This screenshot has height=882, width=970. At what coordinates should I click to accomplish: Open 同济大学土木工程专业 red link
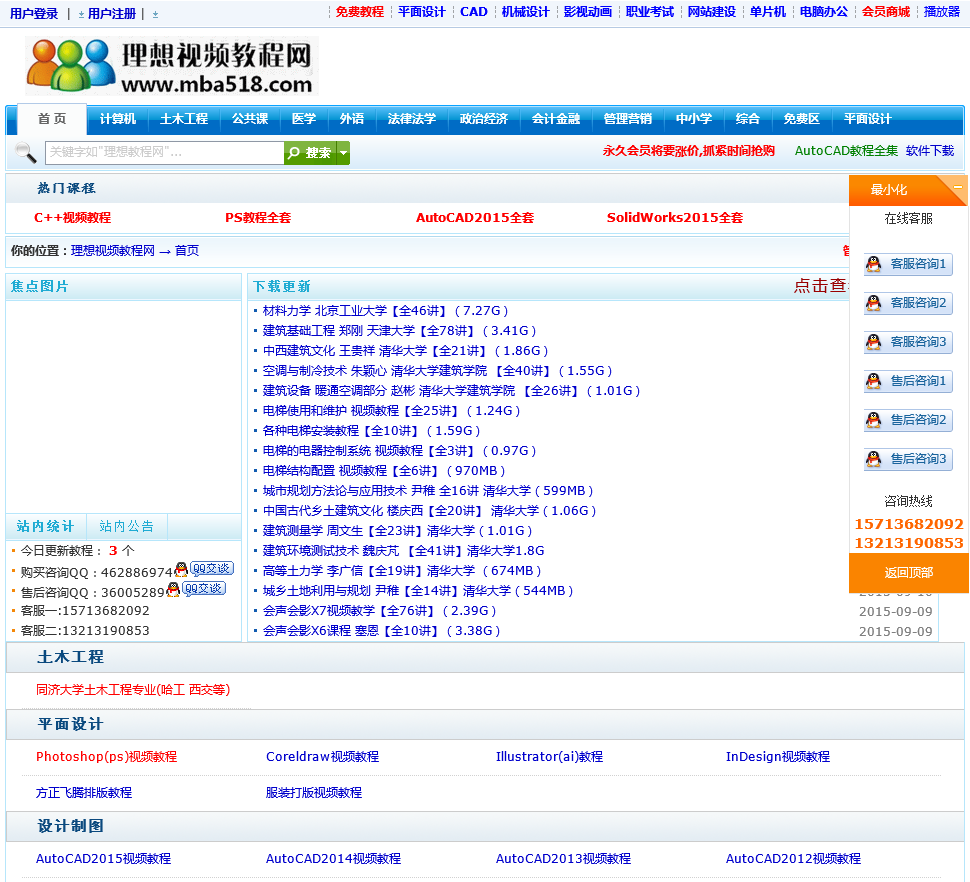tap(133, 690)
